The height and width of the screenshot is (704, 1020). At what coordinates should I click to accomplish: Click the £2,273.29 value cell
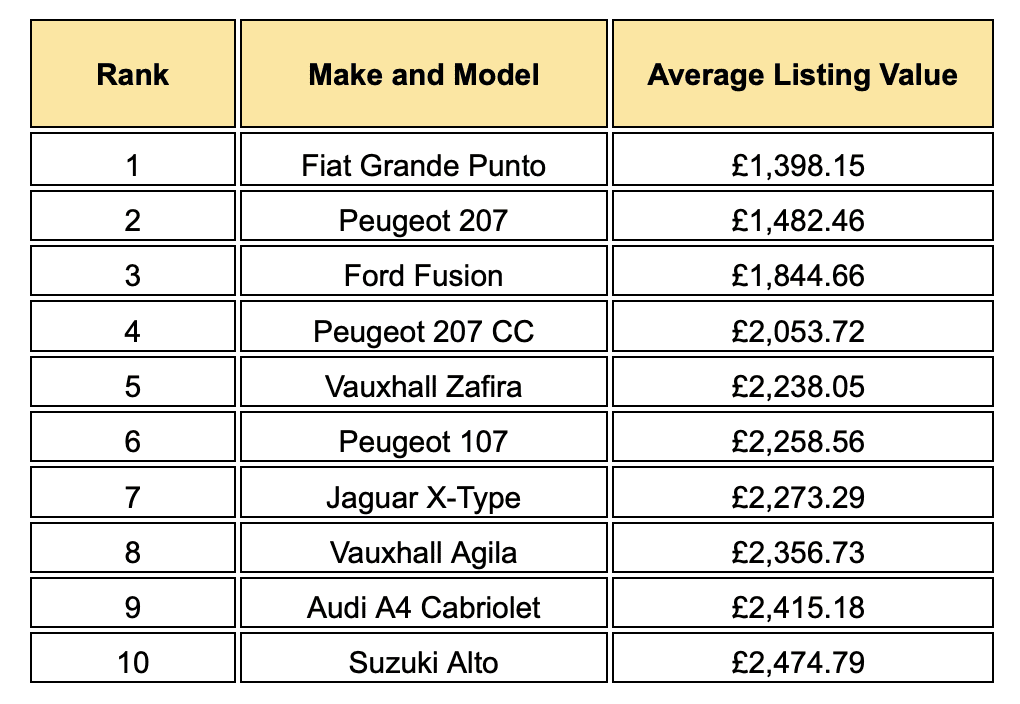pos(803,492)
